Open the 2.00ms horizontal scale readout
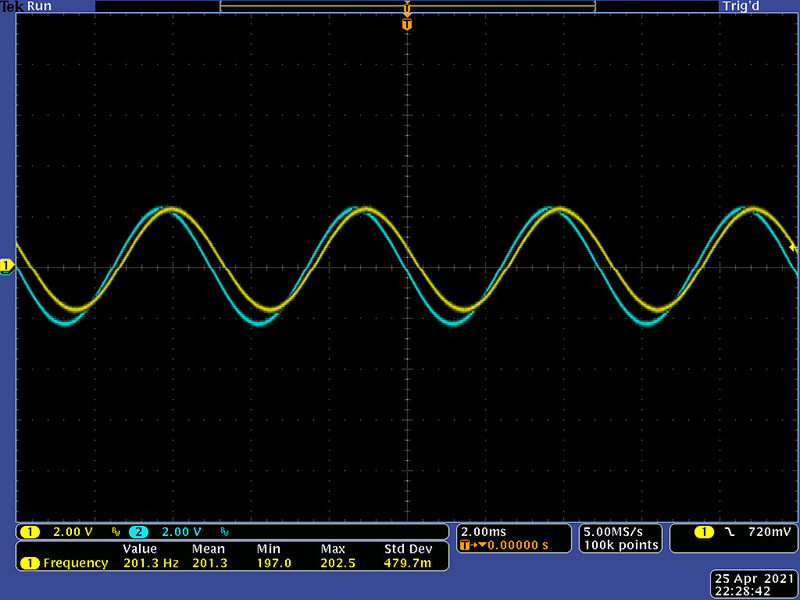 coord(480,530)
